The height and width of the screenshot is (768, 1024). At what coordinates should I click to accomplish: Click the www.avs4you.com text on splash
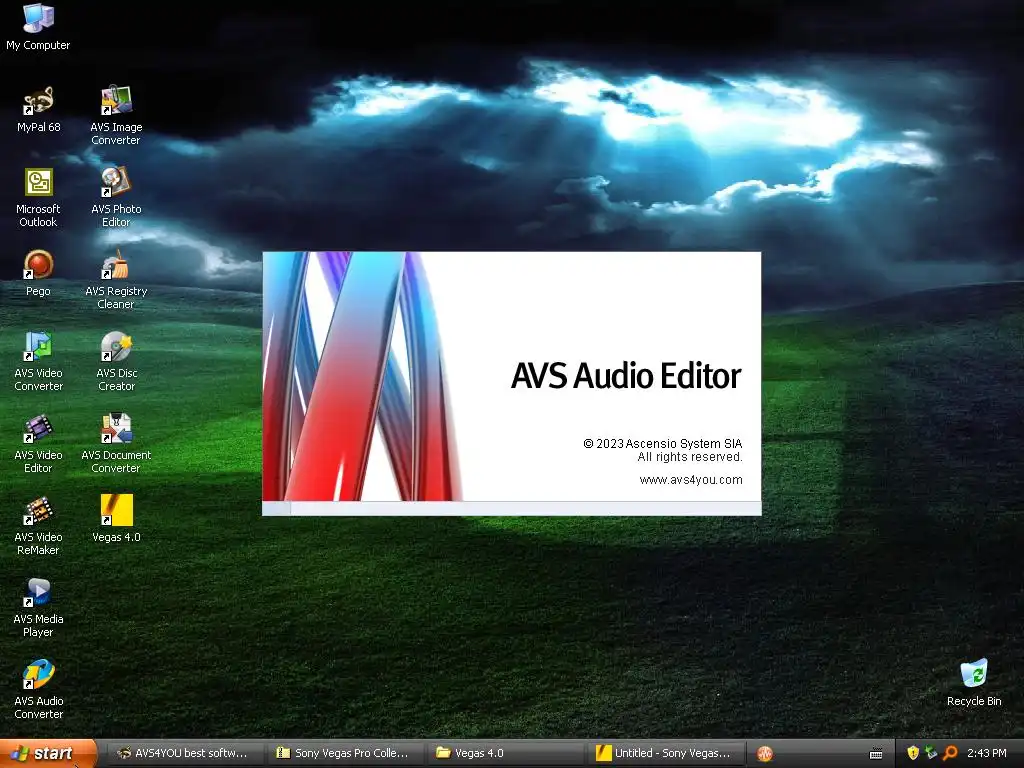(x=690, y=479)
